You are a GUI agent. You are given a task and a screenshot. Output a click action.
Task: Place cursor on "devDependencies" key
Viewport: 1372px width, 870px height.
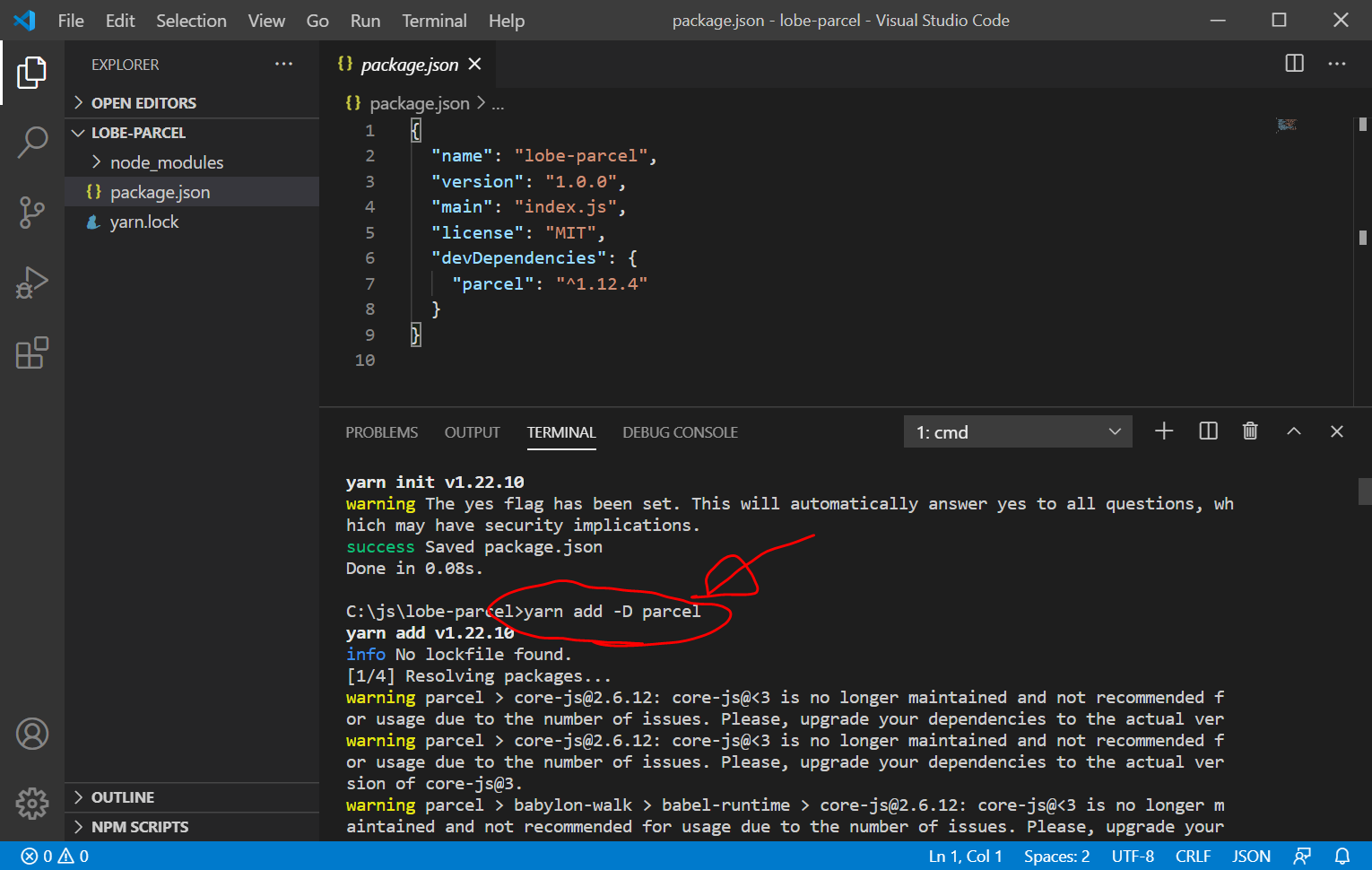click(x=518, y=258)
